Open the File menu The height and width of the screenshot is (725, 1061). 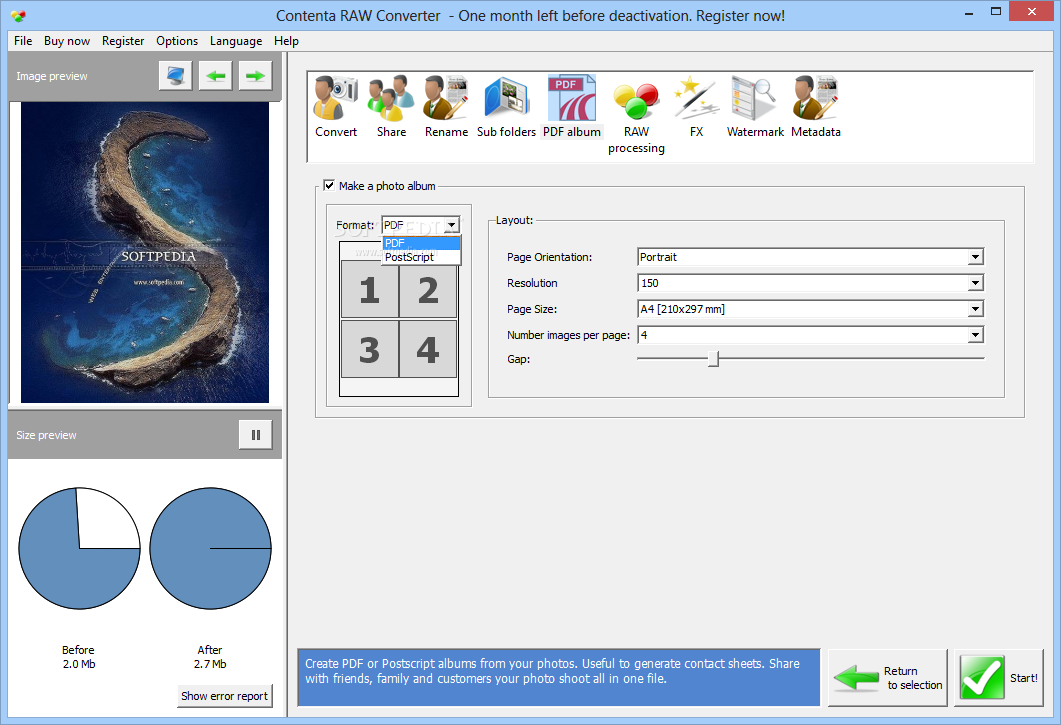click(23, 41)
